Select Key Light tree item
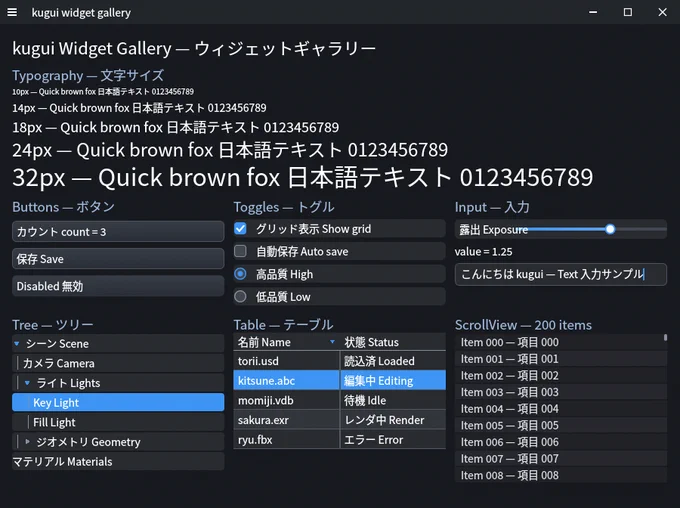680x508 pixels. 118,403
